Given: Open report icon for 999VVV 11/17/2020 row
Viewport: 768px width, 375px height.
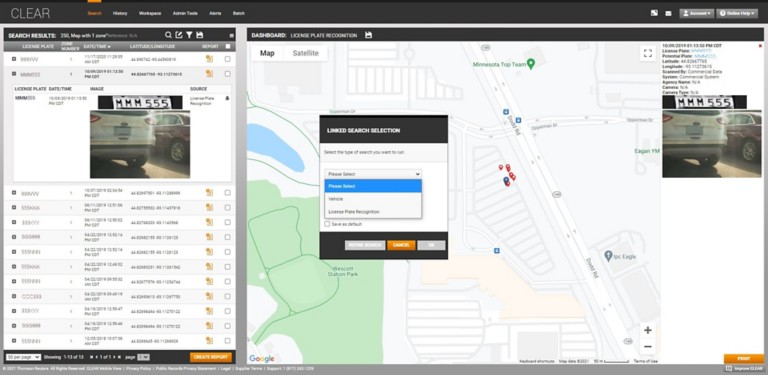Looking at the screenshot, I should click(x=209, y=59).
